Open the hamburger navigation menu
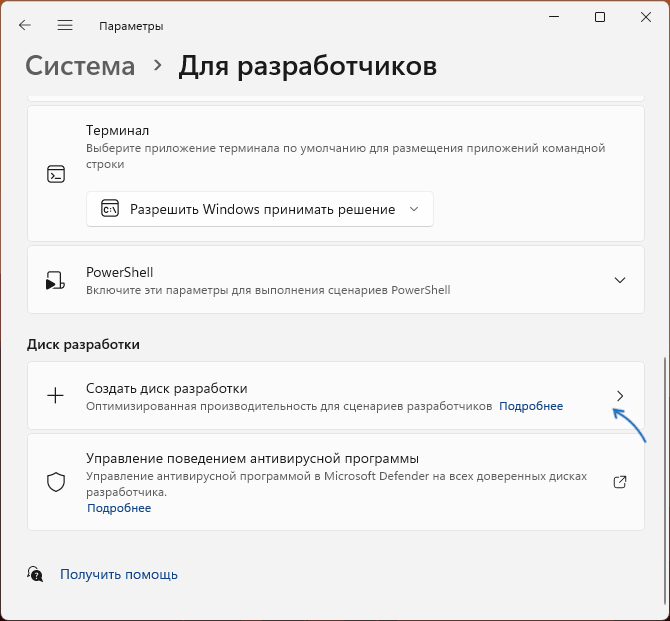The image size is (670, 621). tap(65, 26)
